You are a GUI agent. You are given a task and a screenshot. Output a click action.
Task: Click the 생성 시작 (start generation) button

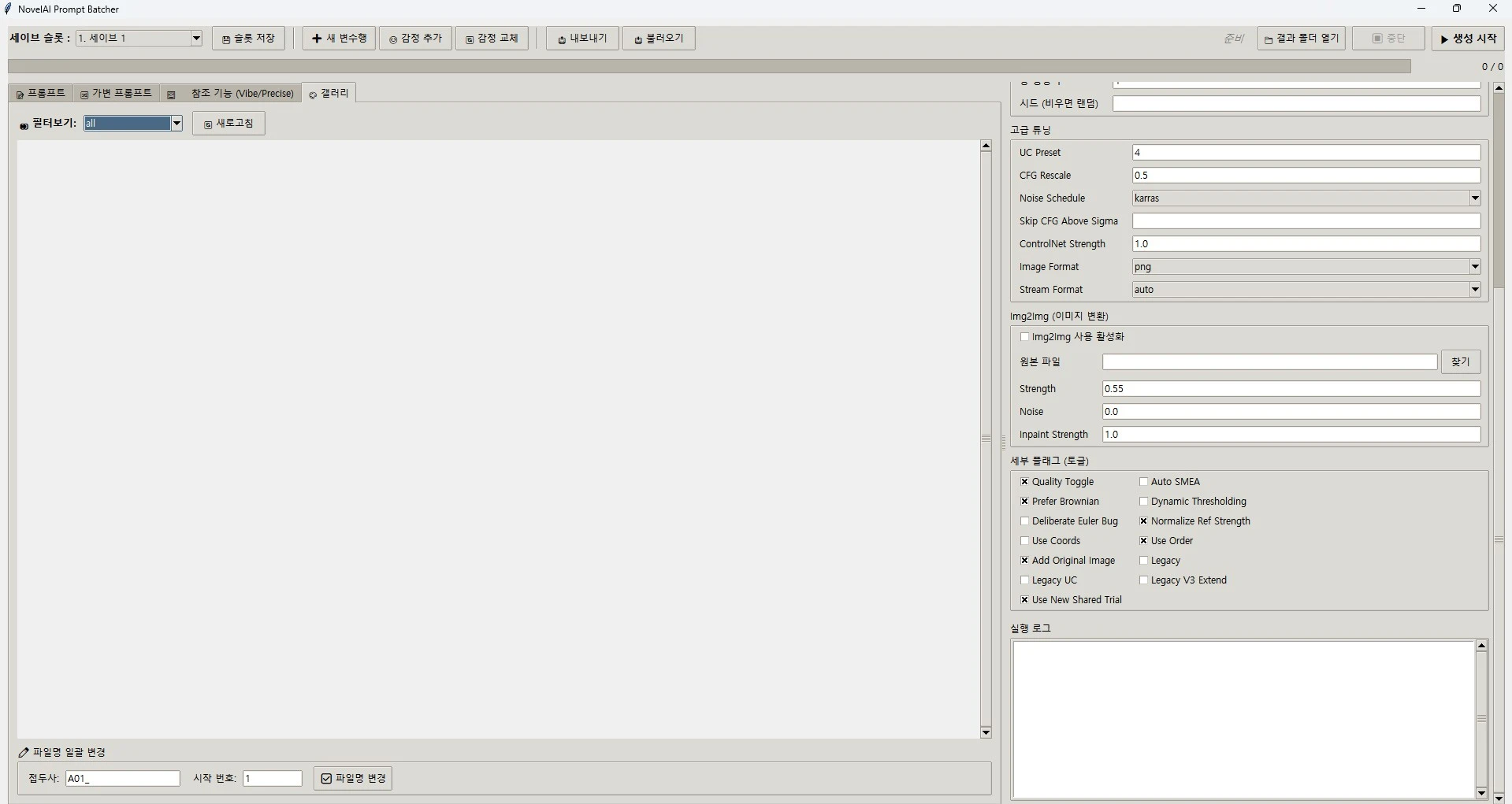point(1469,38)
